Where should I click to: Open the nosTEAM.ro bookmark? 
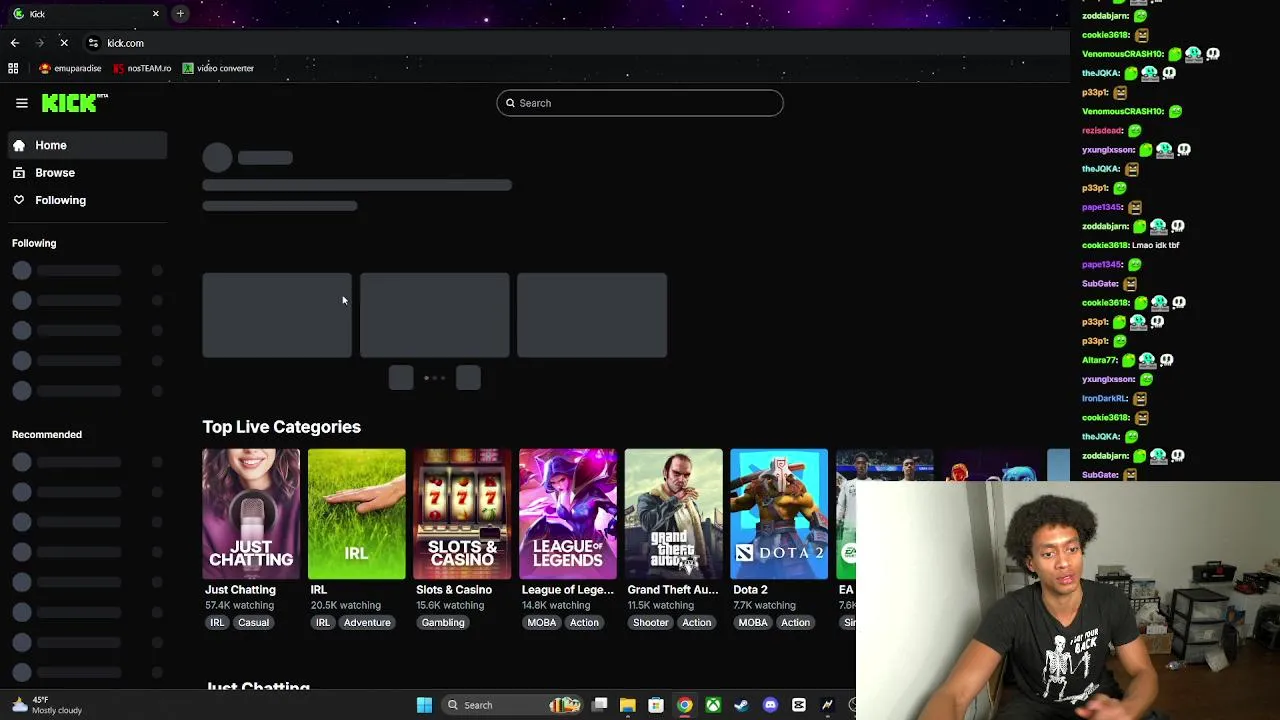[142, 68]
